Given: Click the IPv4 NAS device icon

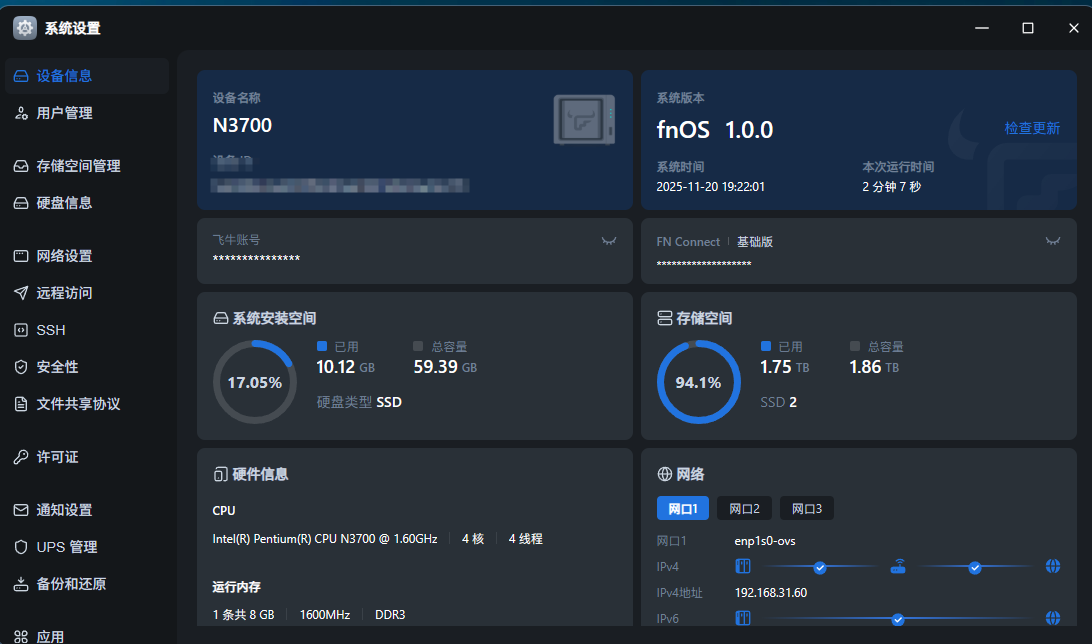Looking at the screenshot, I should coord(743,566).
